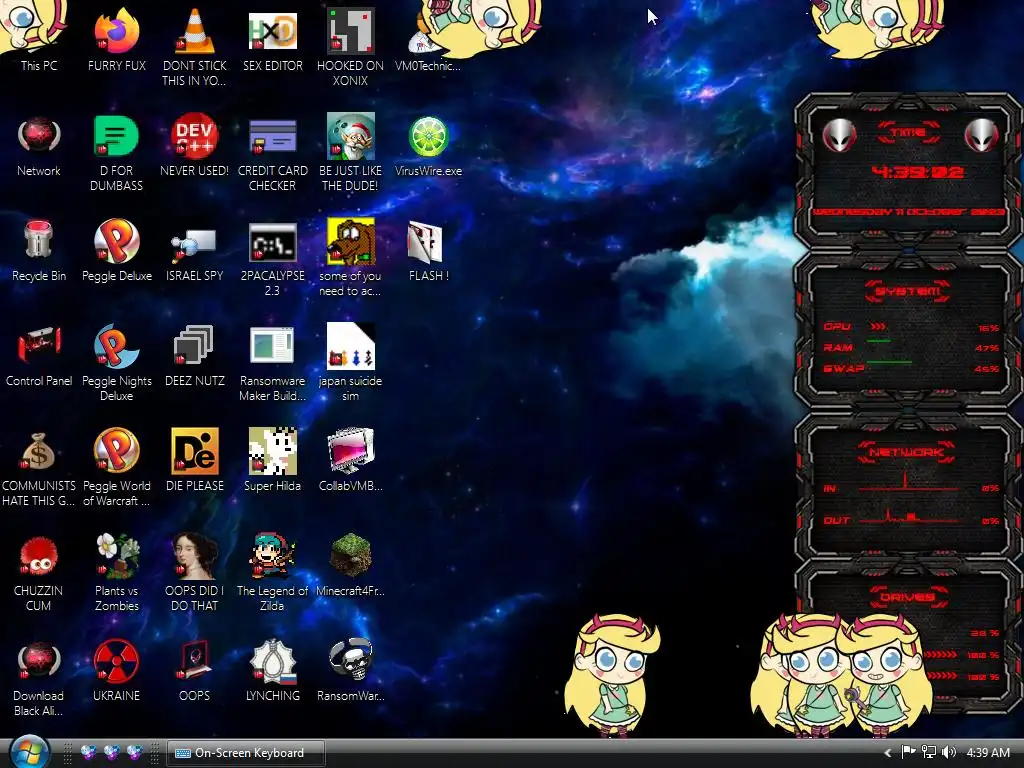Open the DEEZ NUTZ stacked-windows shortcut

point(195,355)
